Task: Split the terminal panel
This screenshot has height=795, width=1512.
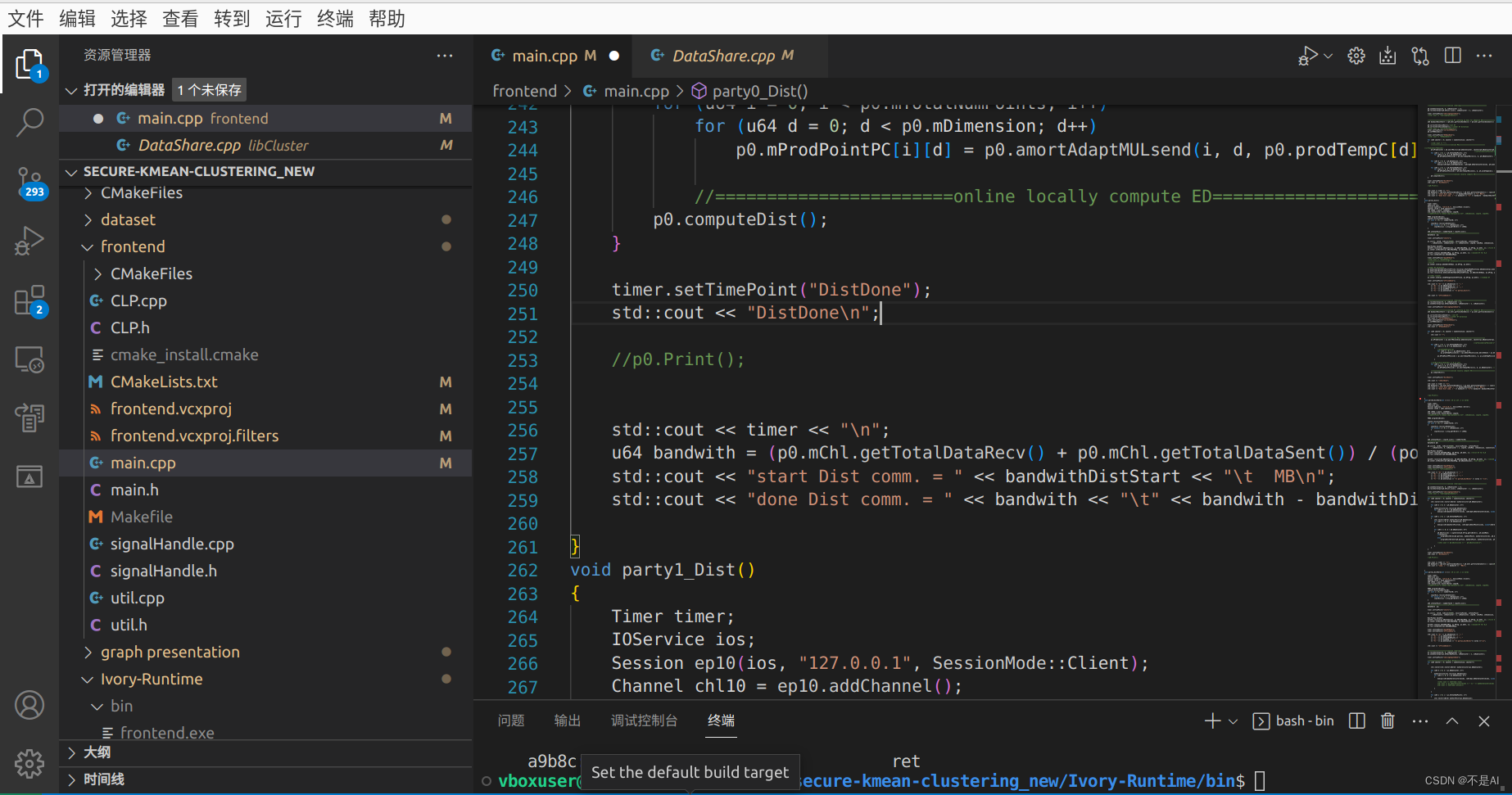Action: pyautogui.click(x=1357, y=720)
